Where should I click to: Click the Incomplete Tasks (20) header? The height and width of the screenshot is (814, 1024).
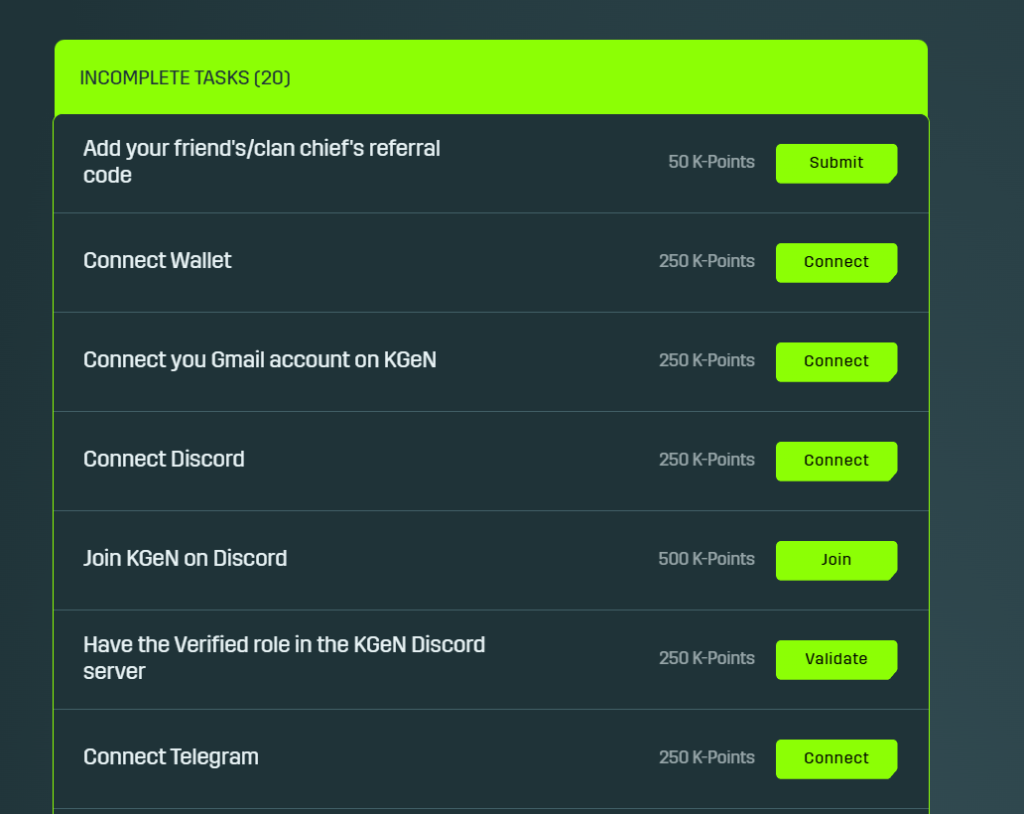pyautogui.click(x=185, y=78)
